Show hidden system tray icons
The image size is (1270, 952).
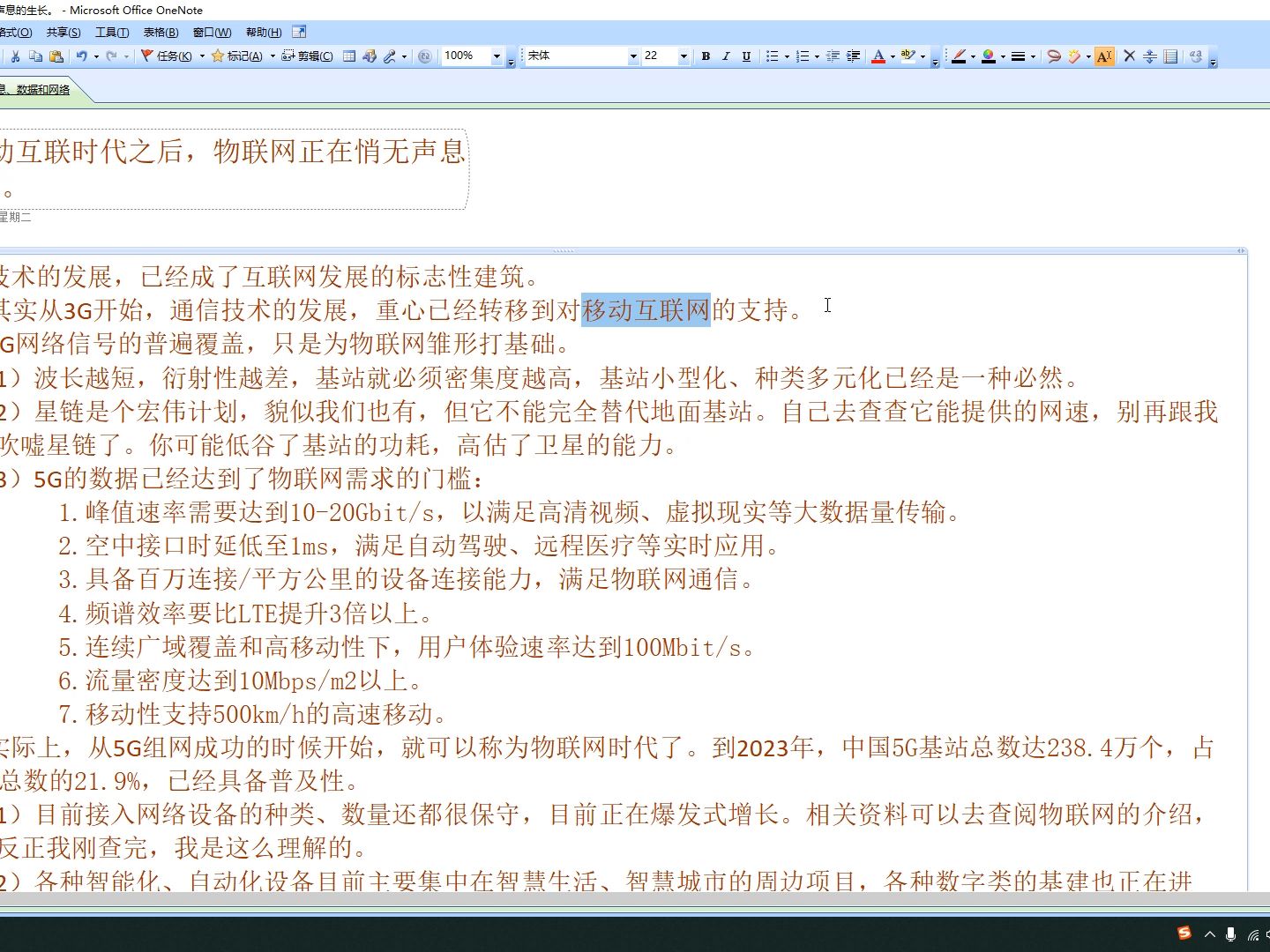(1209, 934)
